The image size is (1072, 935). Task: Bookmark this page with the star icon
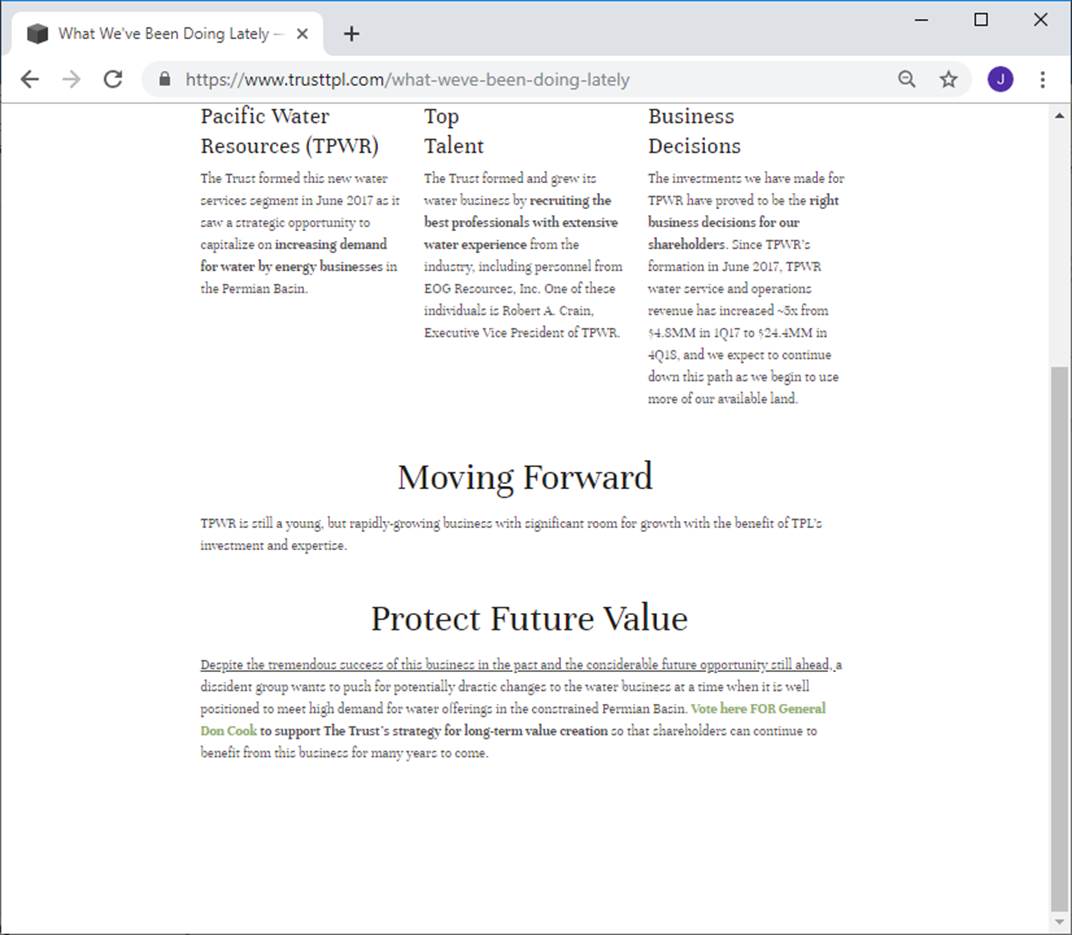pos(948,80)
